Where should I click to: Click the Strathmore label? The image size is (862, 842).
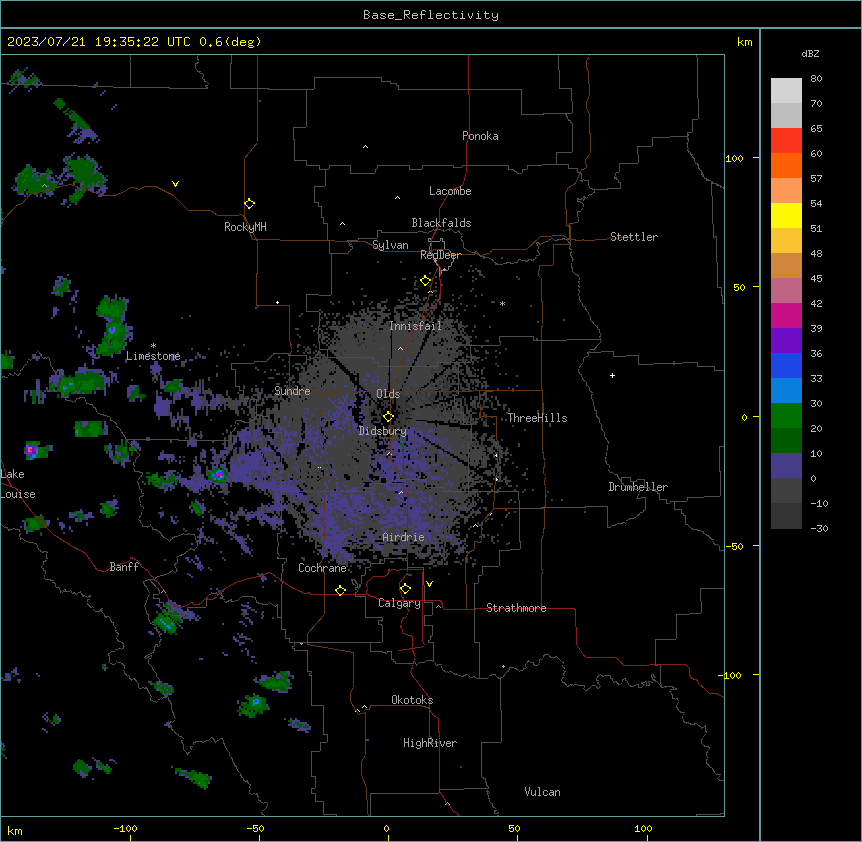[516, 608]
